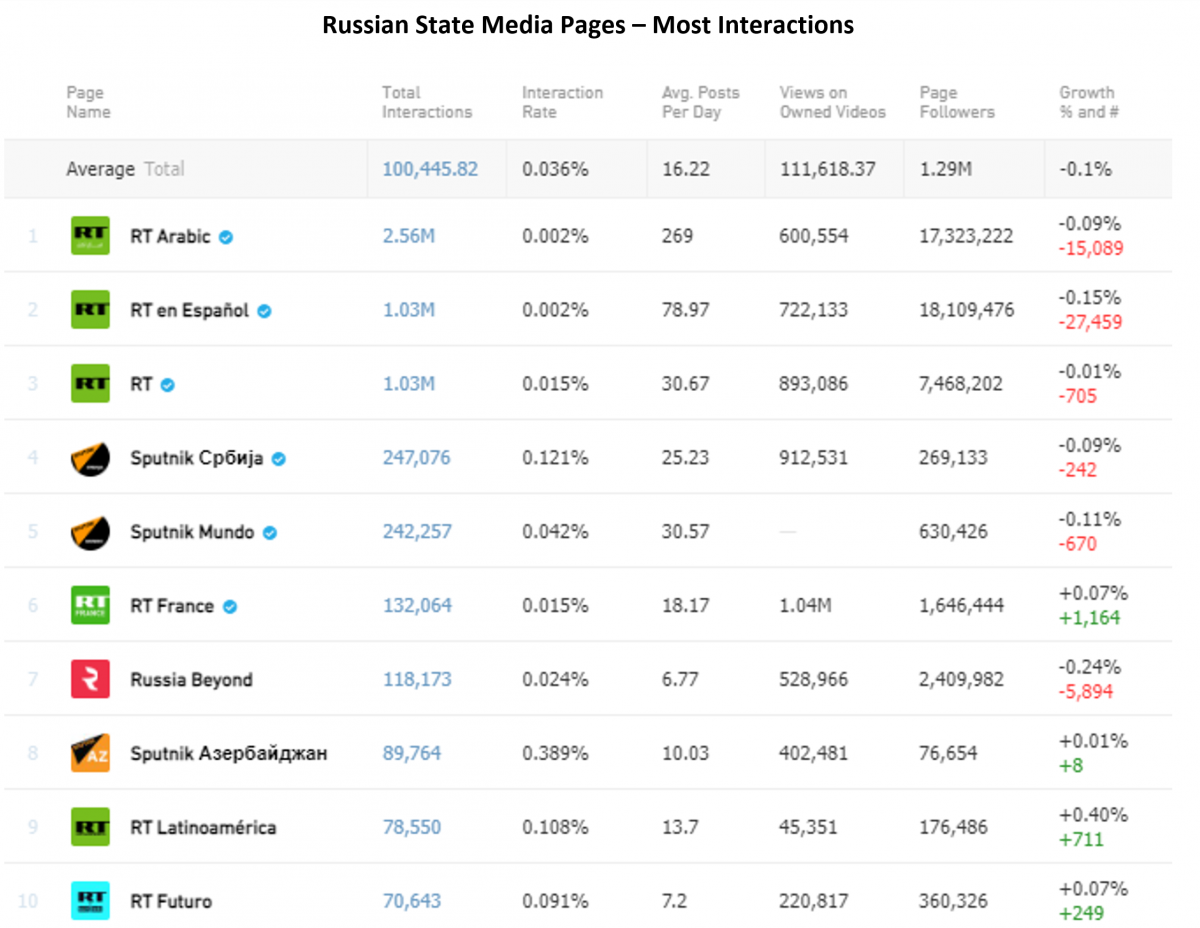
Task: Click the Sputnik Србија page logo
Action: (90, 458)
